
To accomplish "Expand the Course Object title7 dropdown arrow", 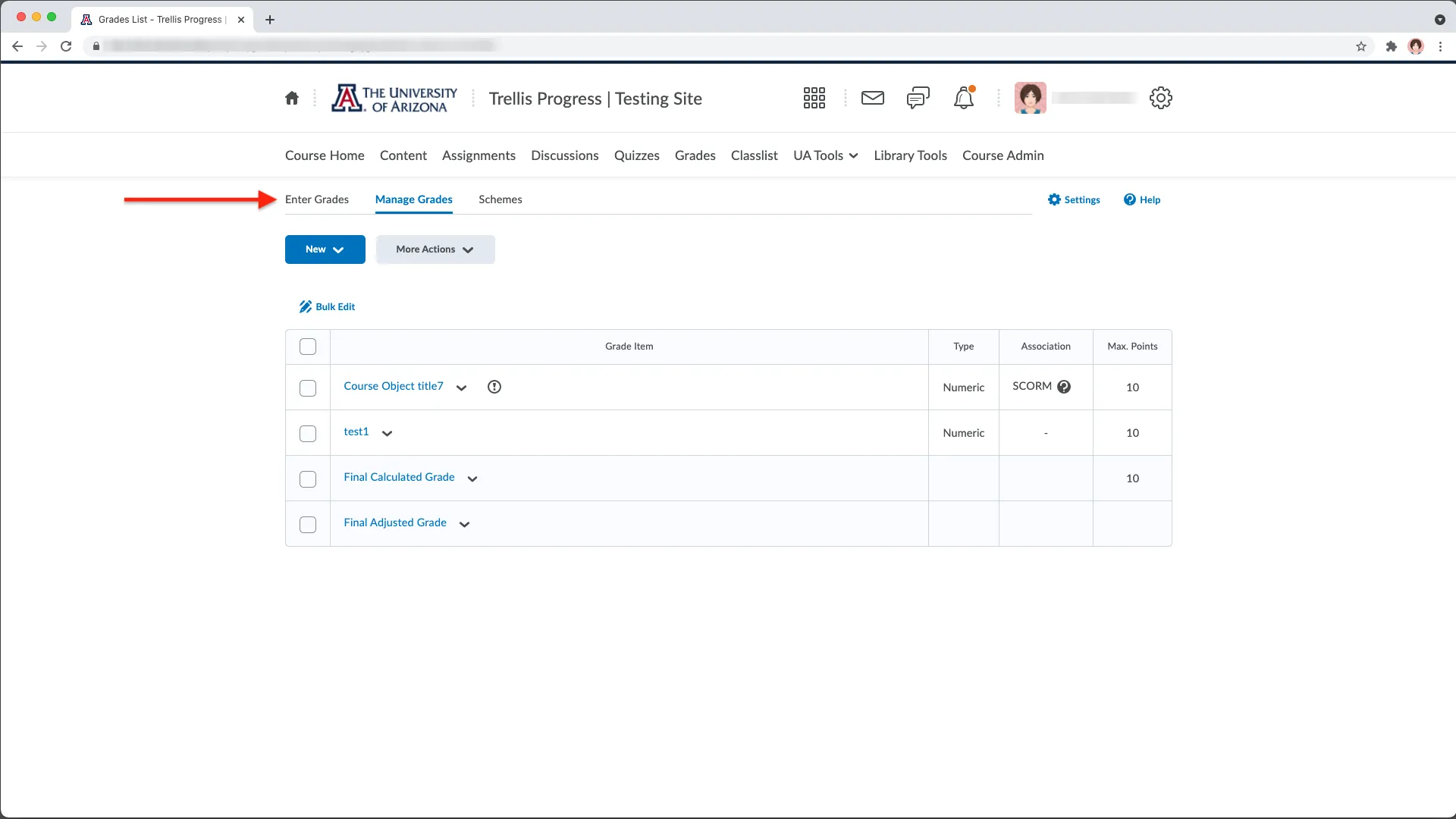I will 461,387.
